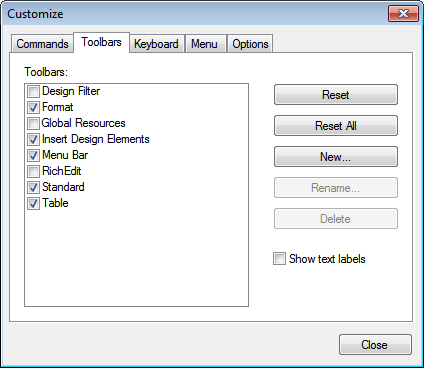Uncheck the Standard toolbar checkbox

click(x=33, y=187)
